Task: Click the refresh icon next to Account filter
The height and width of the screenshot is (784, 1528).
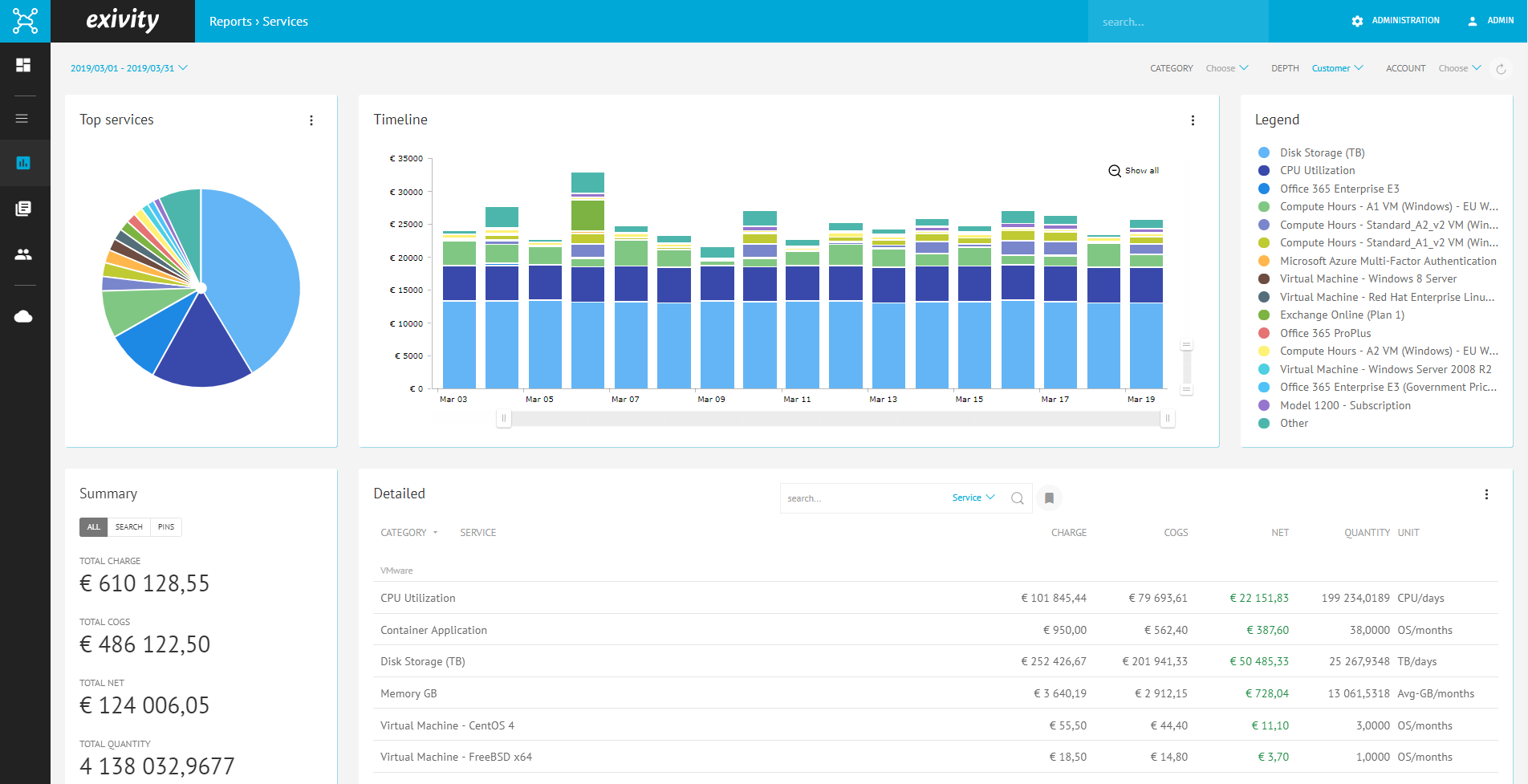Action: coord(1501,69)
